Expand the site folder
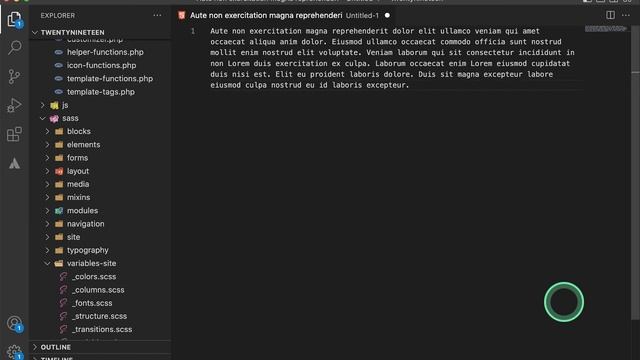The image size is (640, 360). tap(48, 237)
